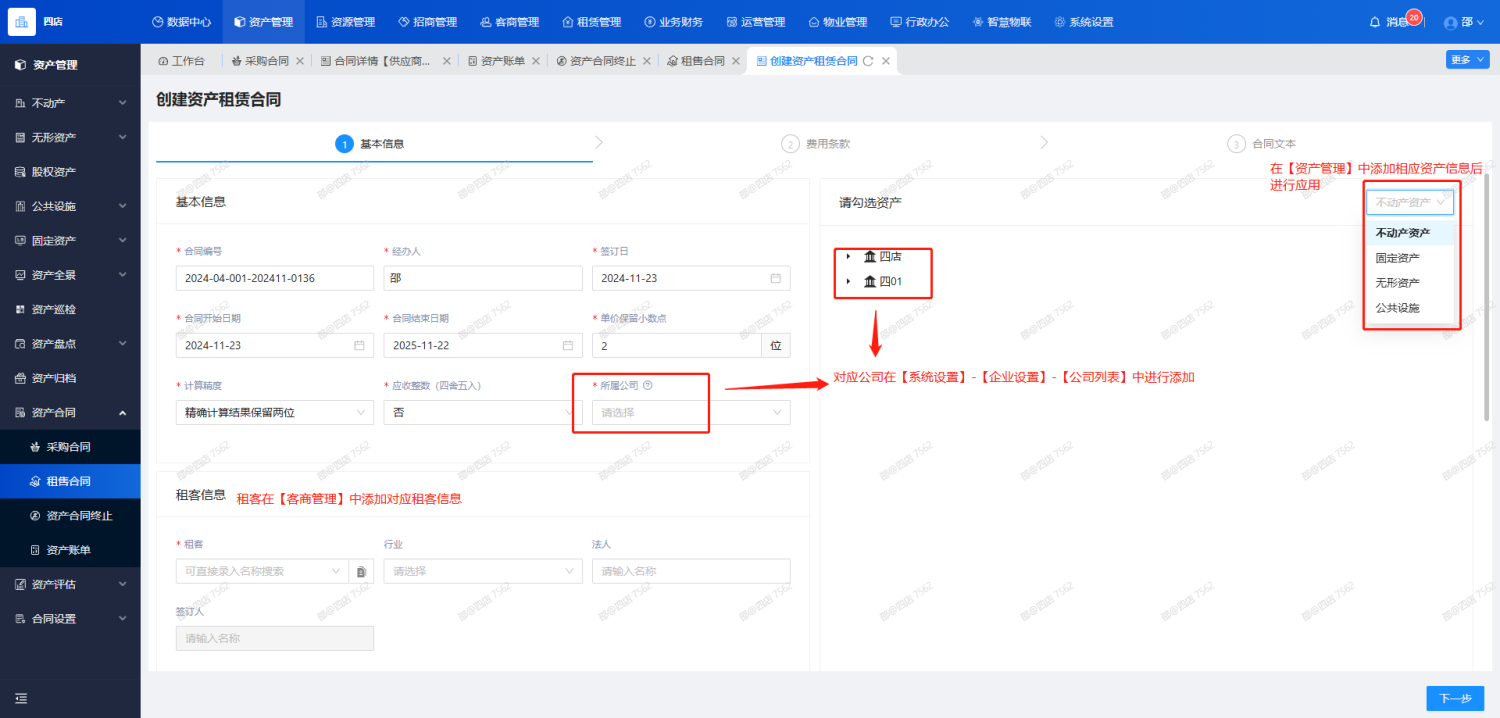Switch to the 合同详情 tab
The width and height of the screenshot is (1500, 718).
(x=376, y=61)
